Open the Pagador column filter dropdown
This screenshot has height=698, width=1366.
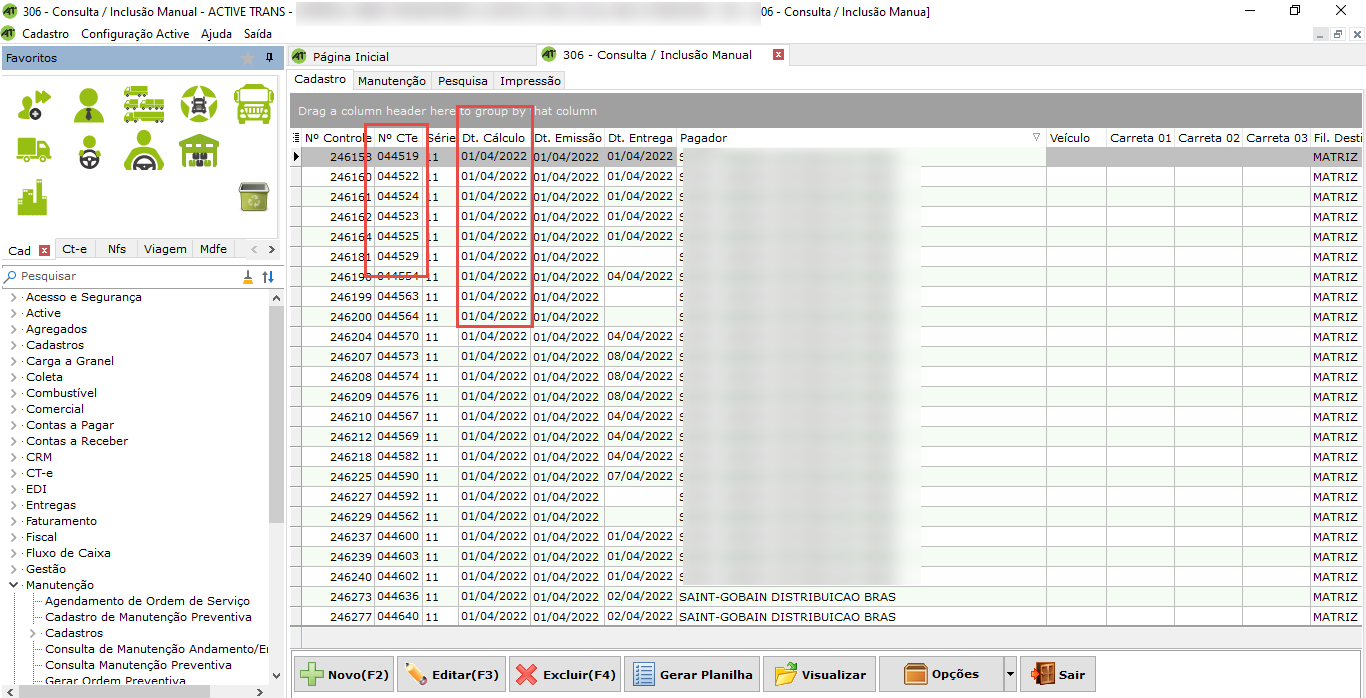pyautogui.click(x=1036, y=138)
